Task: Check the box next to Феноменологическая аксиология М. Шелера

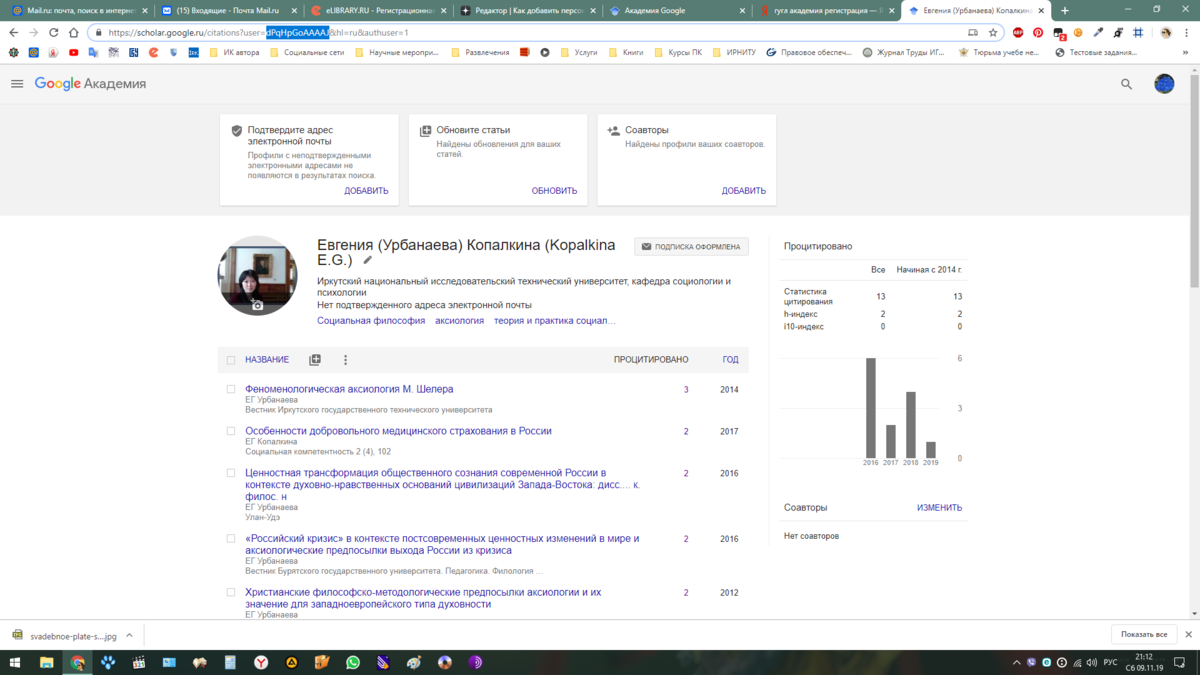Action: point(231,389)
